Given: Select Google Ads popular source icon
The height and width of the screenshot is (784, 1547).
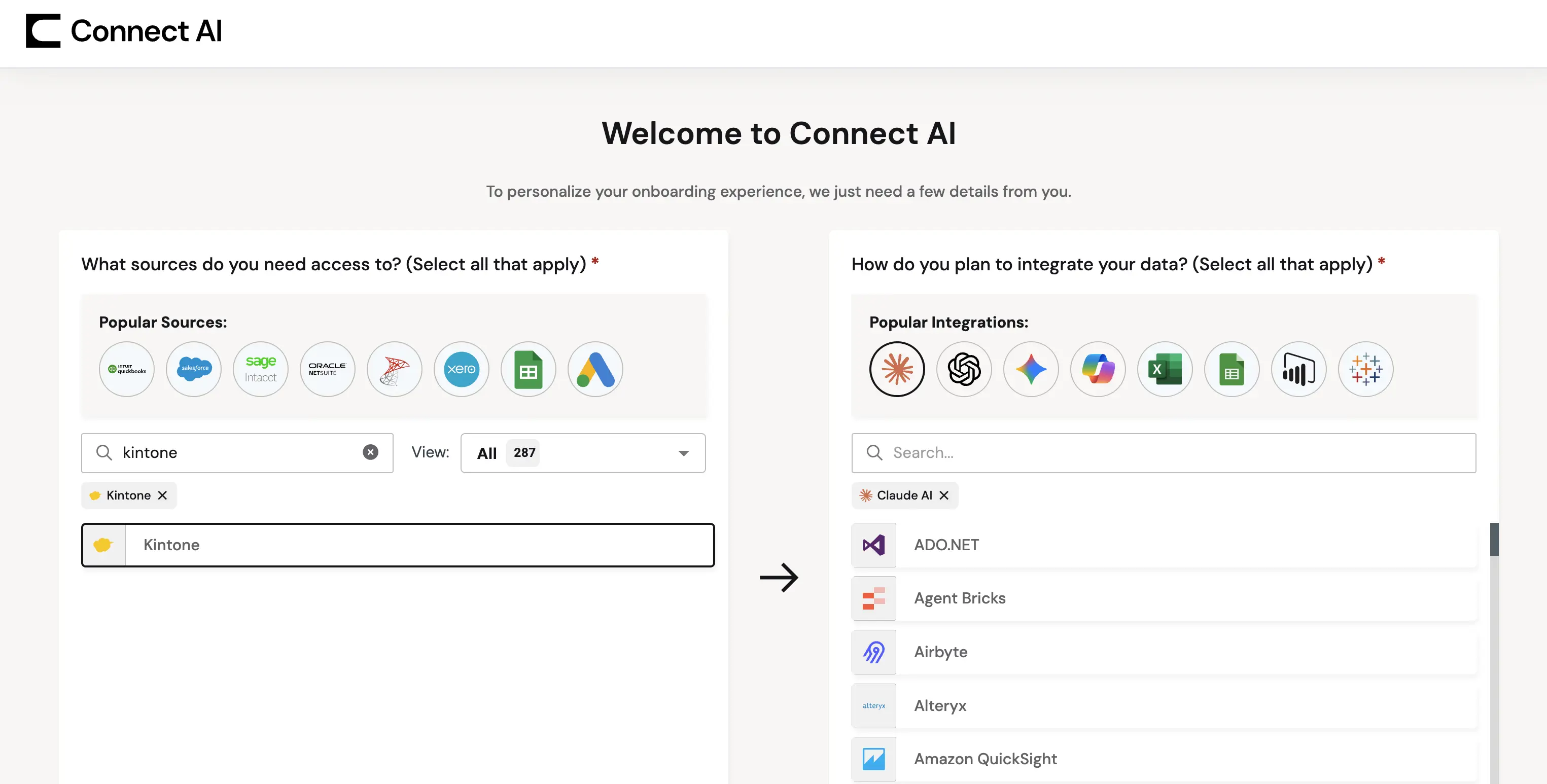Looking at the screenshot, I should tap(595, 369).
